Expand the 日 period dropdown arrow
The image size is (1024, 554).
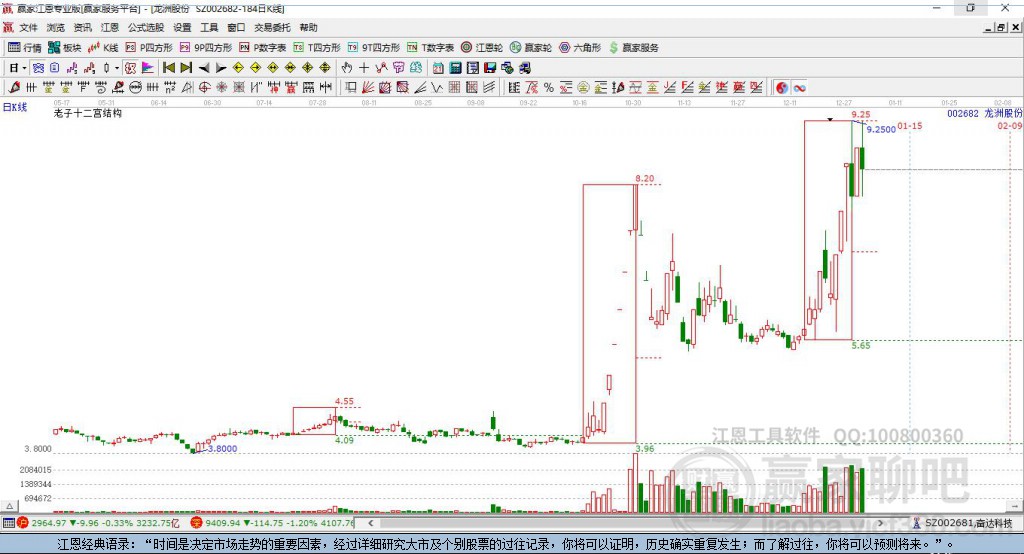[24, 68]
